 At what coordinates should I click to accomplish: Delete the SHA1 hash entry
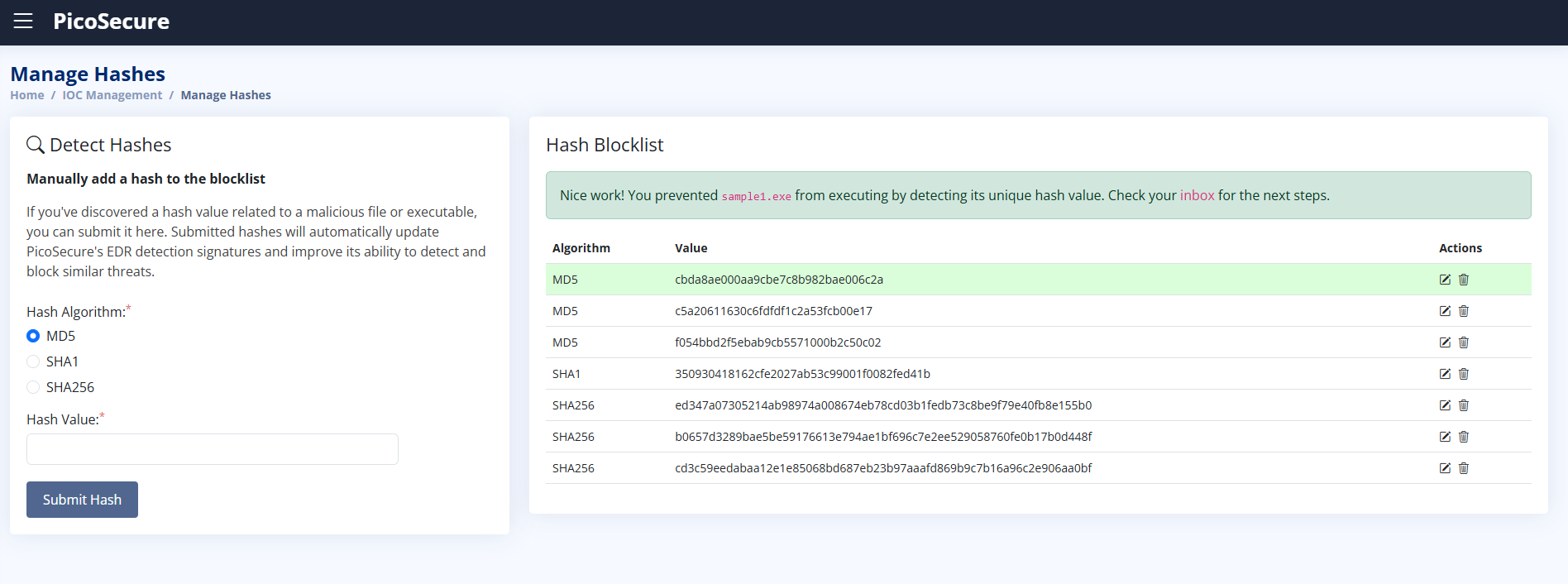[1464, 374]
